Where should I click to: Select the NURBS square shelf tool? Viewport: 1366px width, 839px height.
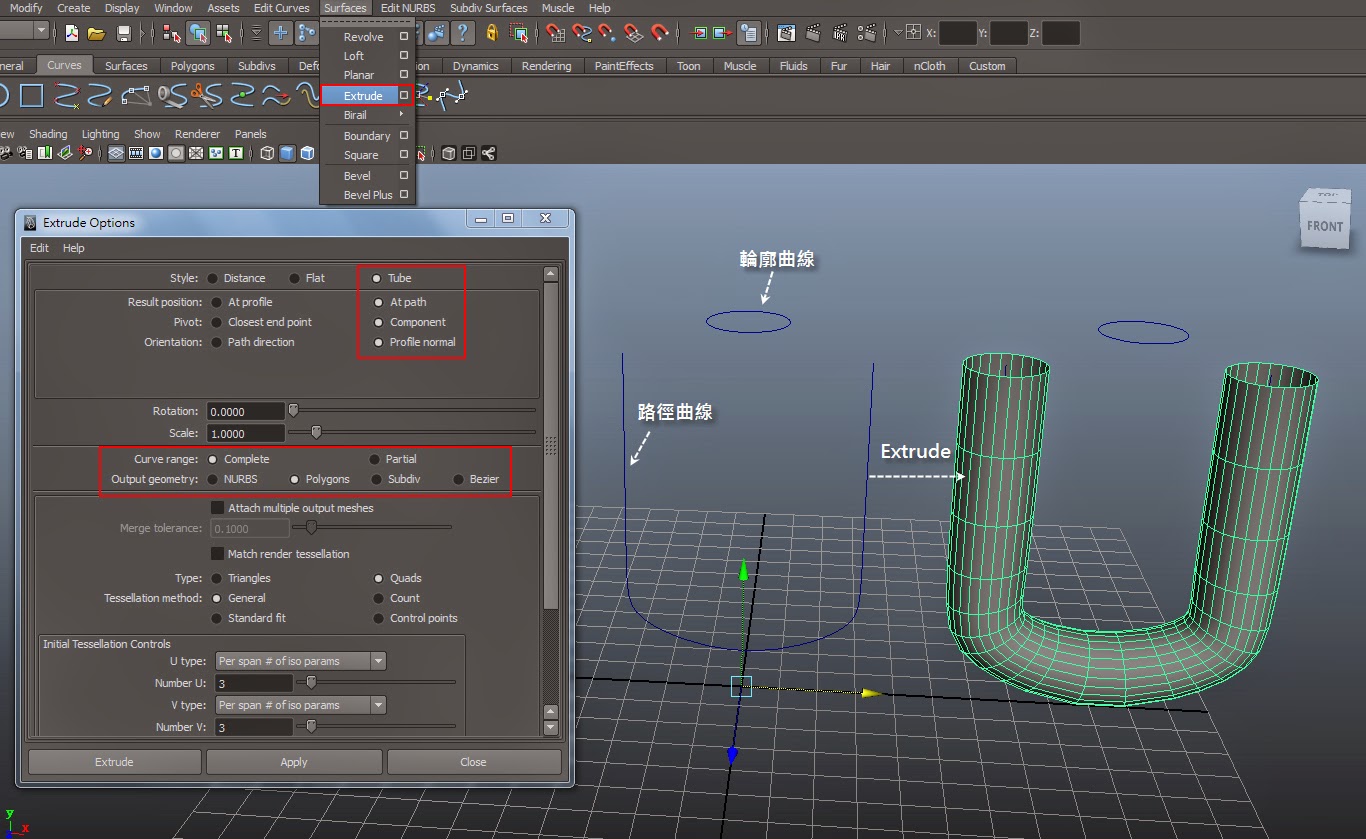pos(32,96)
